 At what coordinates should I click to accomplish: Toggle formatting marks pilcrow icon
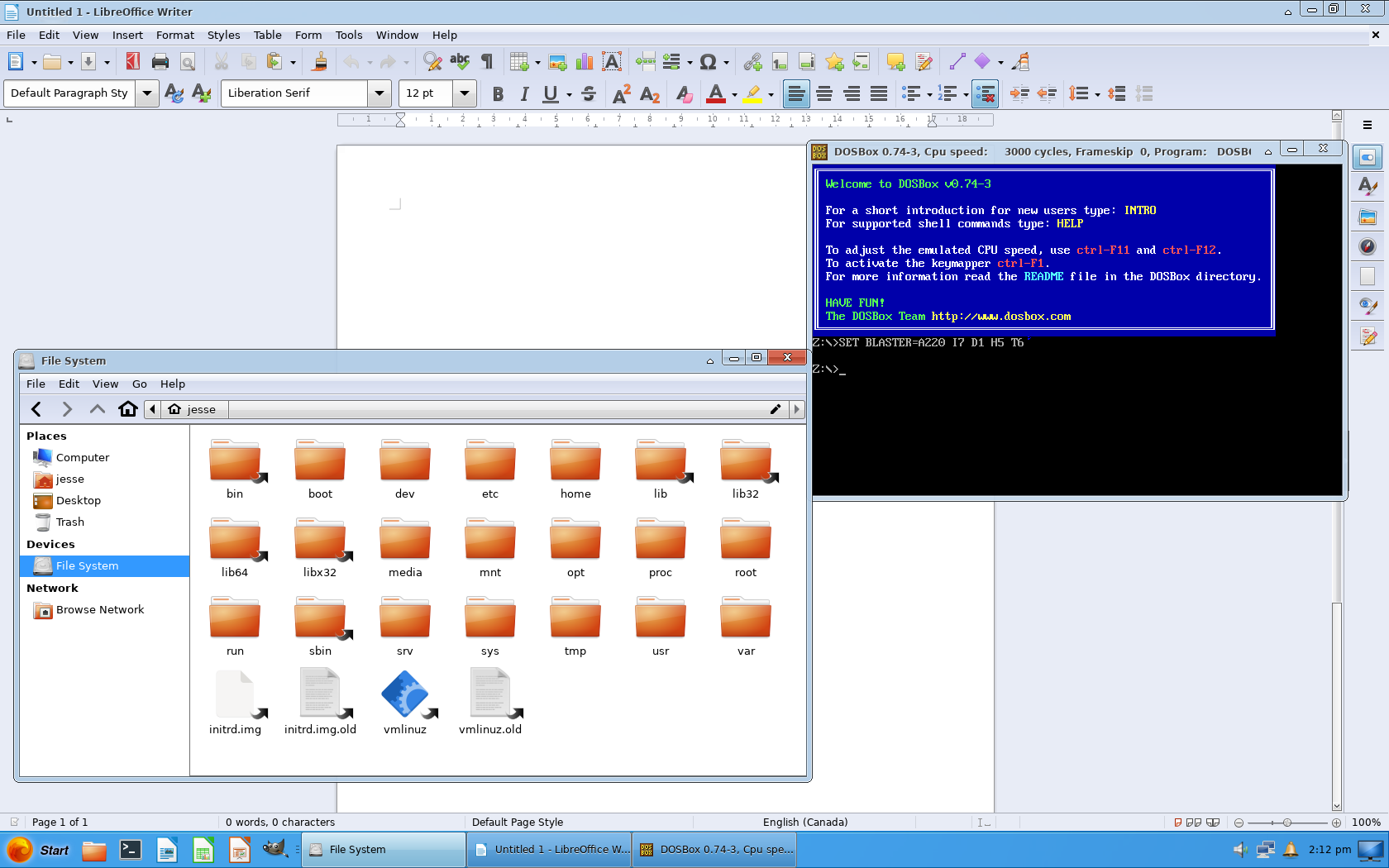[487, 62]
